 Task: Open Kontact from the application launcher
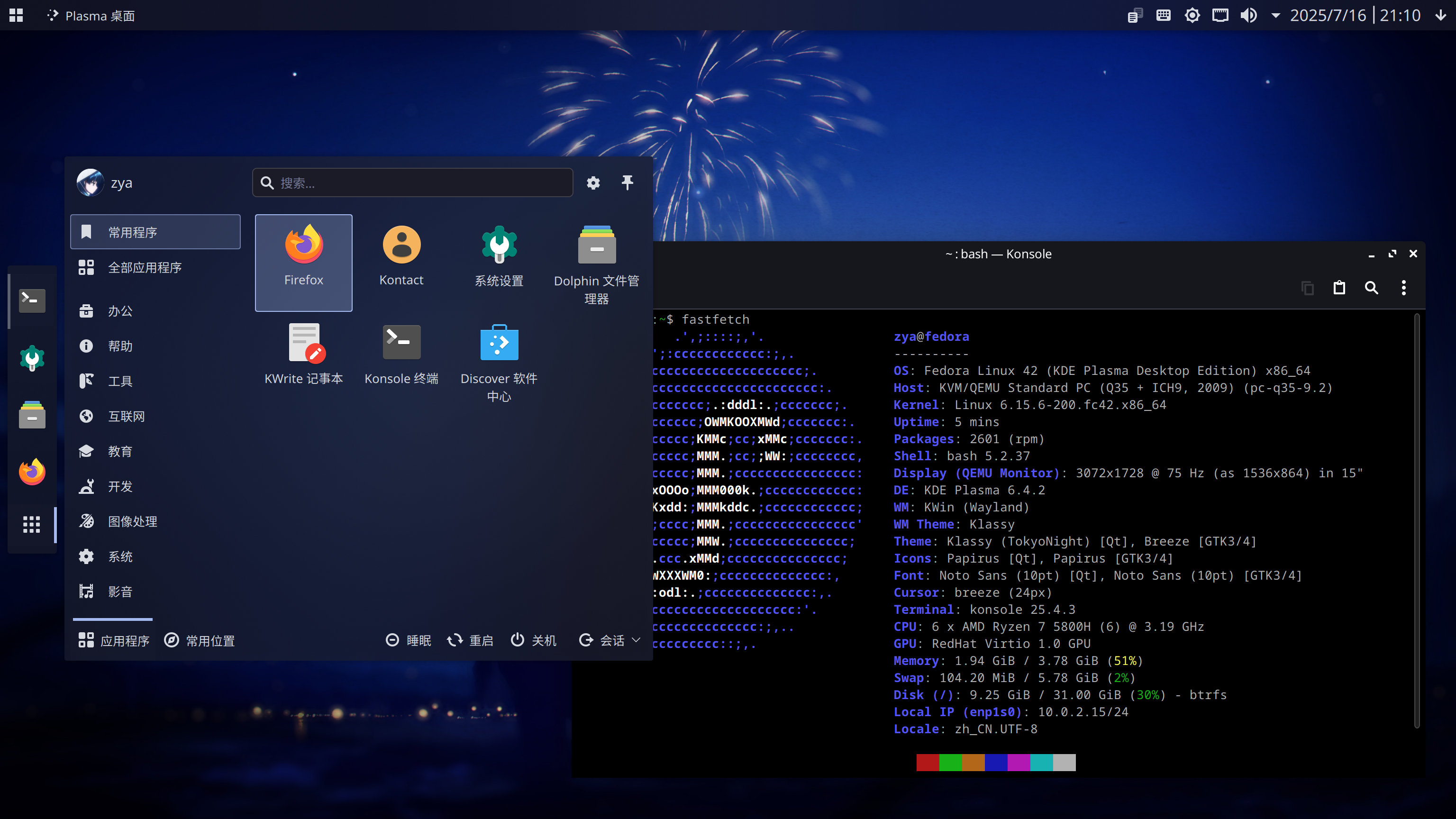pos(401,255)
